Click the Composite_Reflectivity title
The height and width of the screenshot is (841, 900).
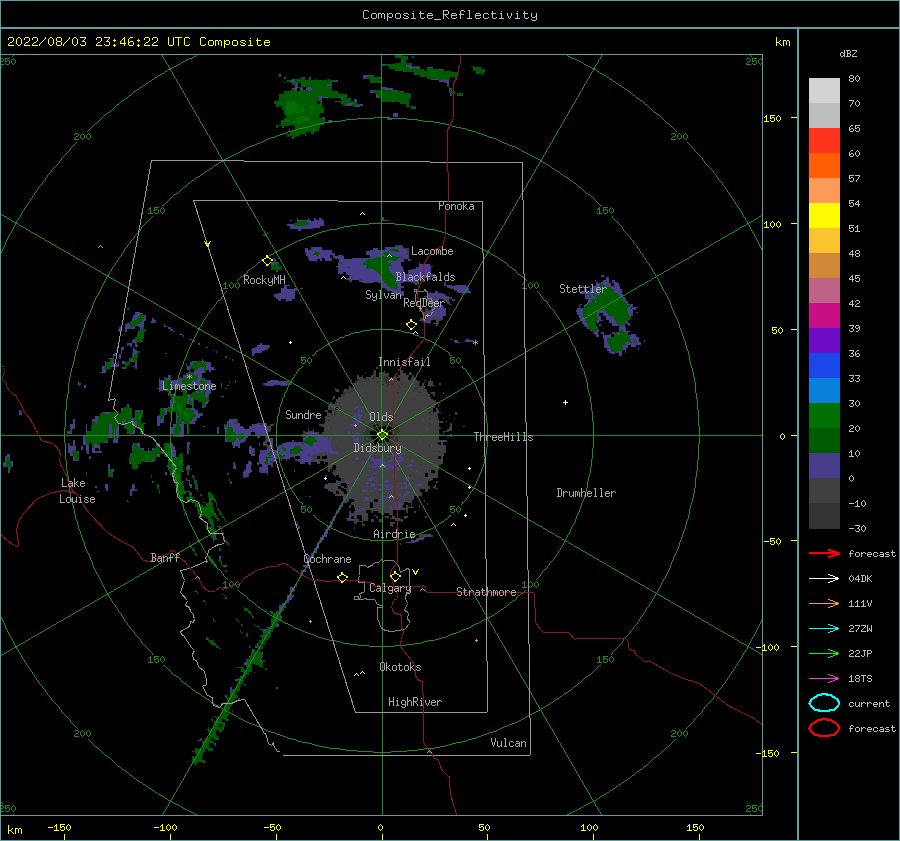tap(449, 15)
